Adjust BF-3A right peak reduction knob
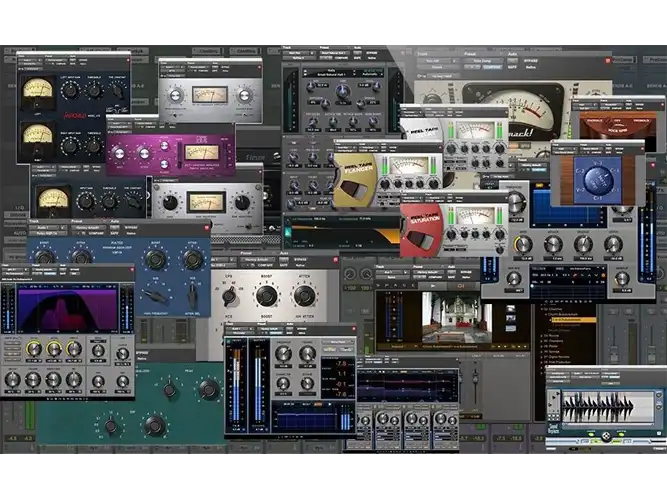The height and width of the screenshot is (500, 667). click(242, 203)
